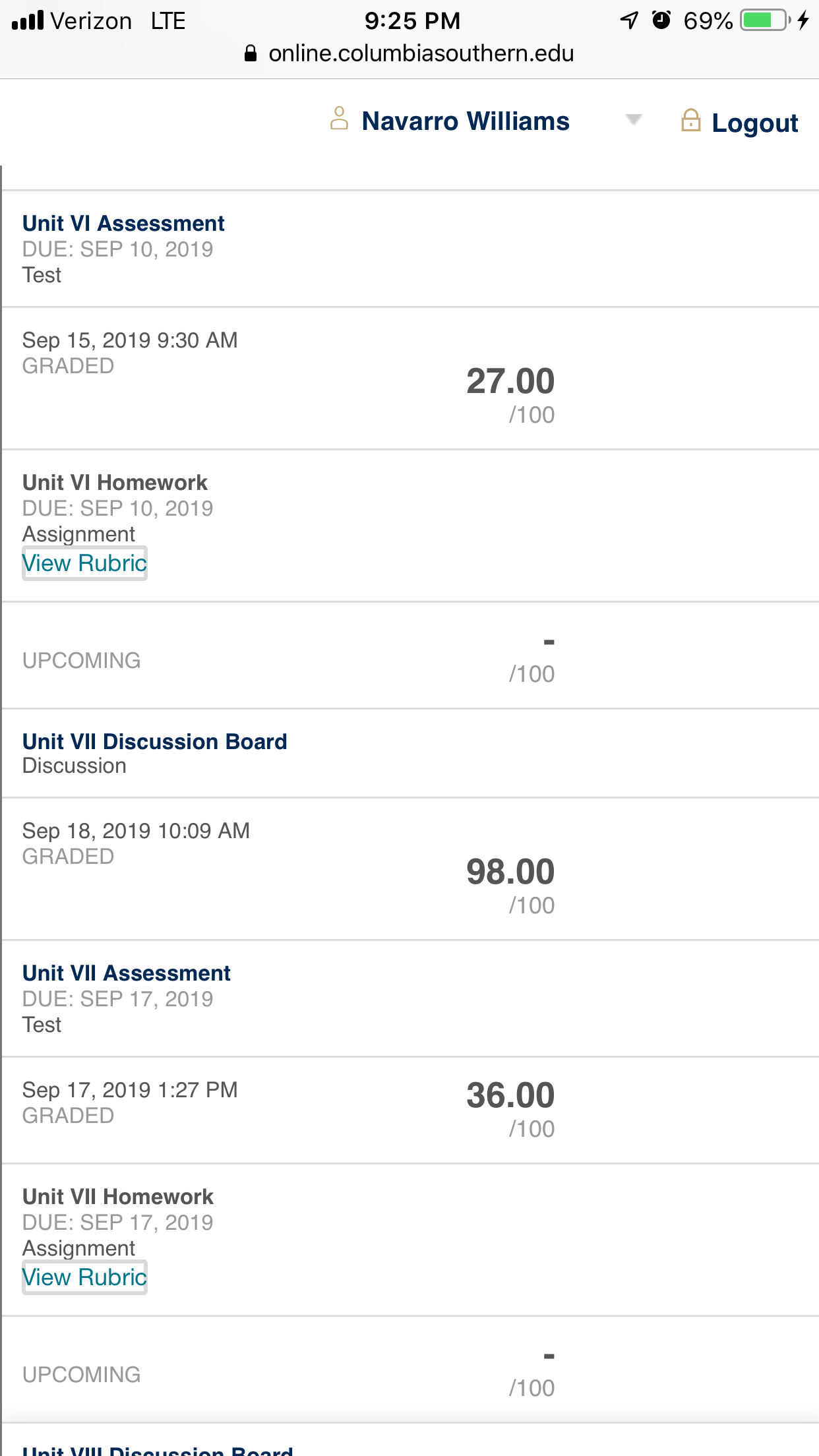The height and width of the screenshot is (1456, 819).
Task: Click the Logout link
Action: coord(754,123)
